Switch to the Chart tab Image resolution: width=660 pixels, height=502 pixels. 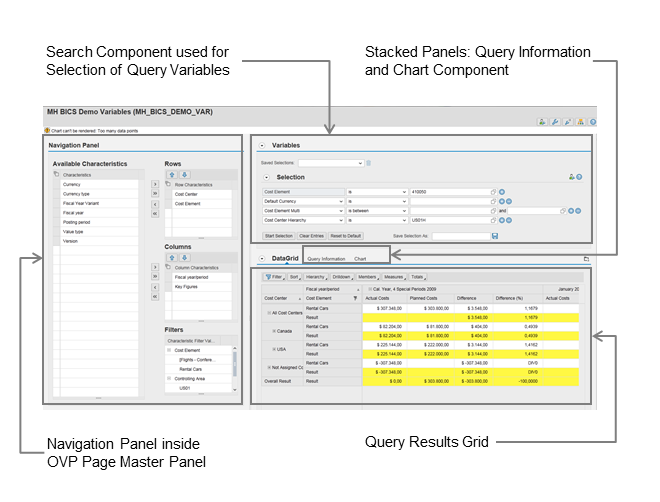point(360,259)
